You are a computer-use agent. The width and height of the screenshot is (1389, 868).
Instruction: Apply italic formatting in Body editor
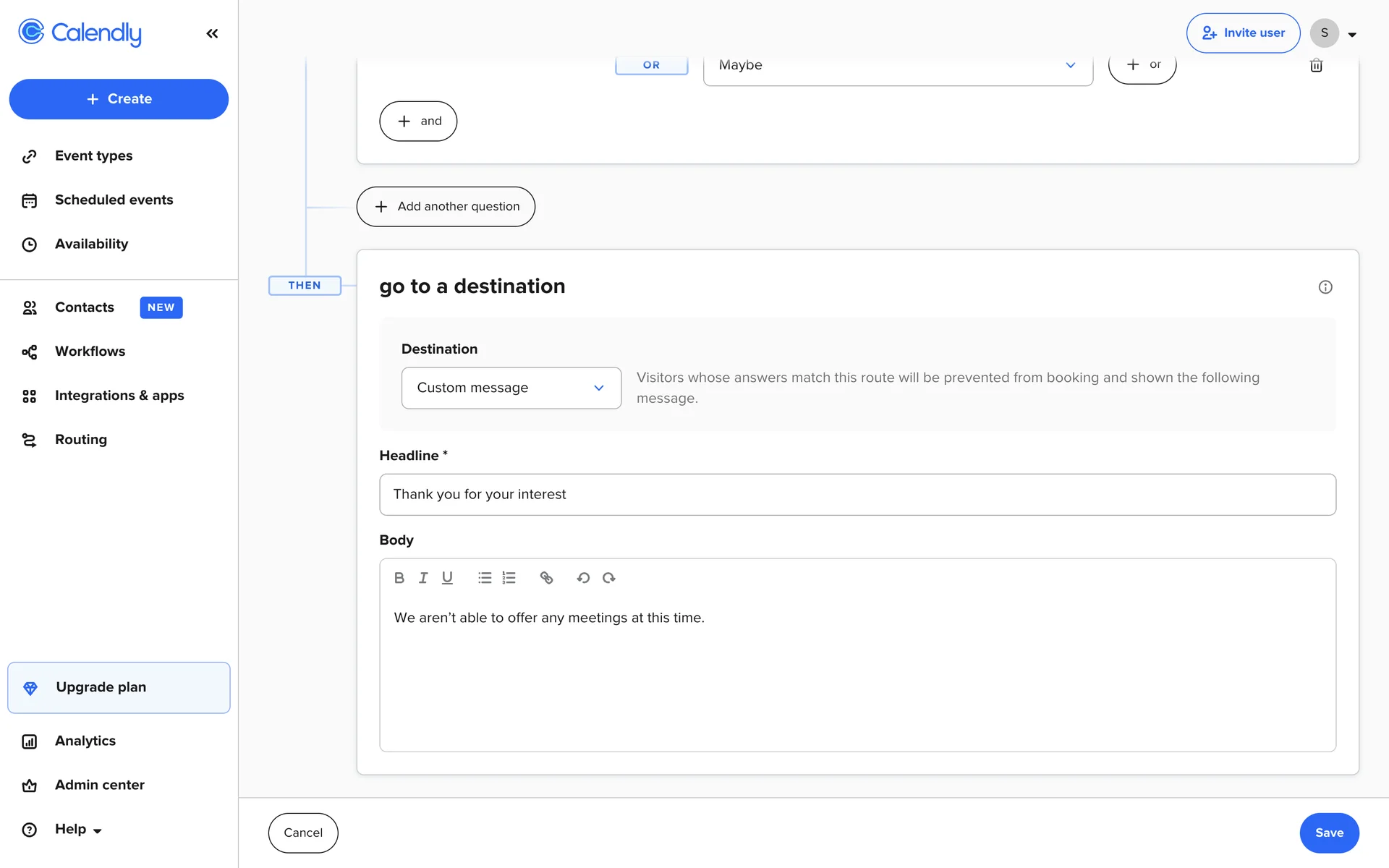pos(423,578)
